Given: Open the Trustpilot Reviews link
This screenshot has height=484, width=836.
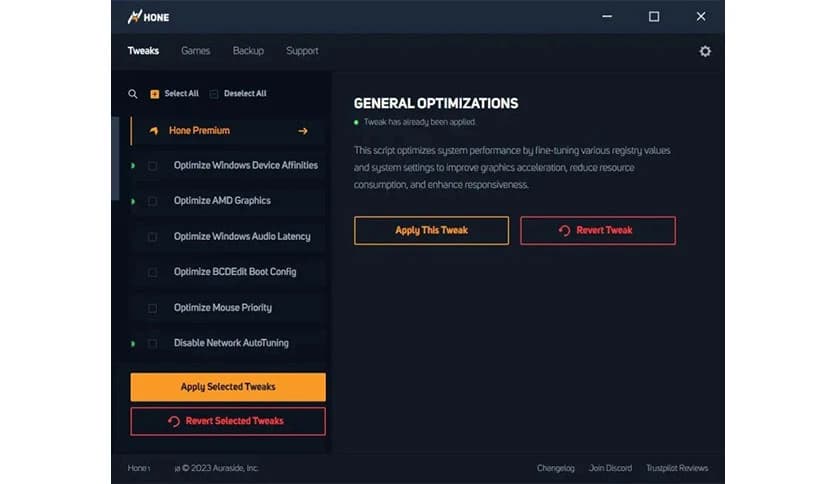Looking at the screenshot, I should 677,468.
